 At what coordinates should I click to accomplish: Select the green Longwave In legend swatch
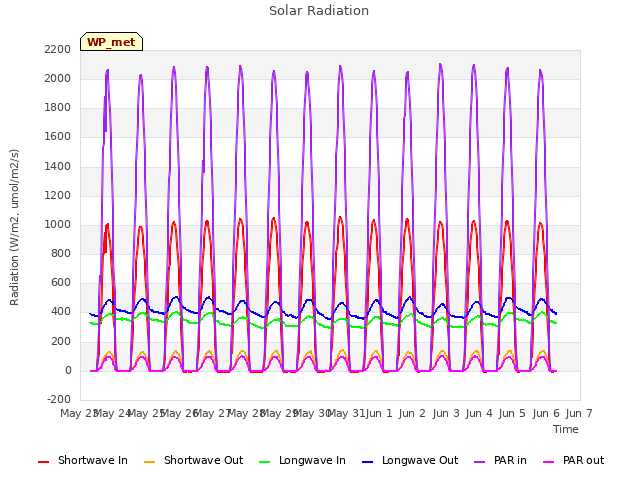[264, 461]
